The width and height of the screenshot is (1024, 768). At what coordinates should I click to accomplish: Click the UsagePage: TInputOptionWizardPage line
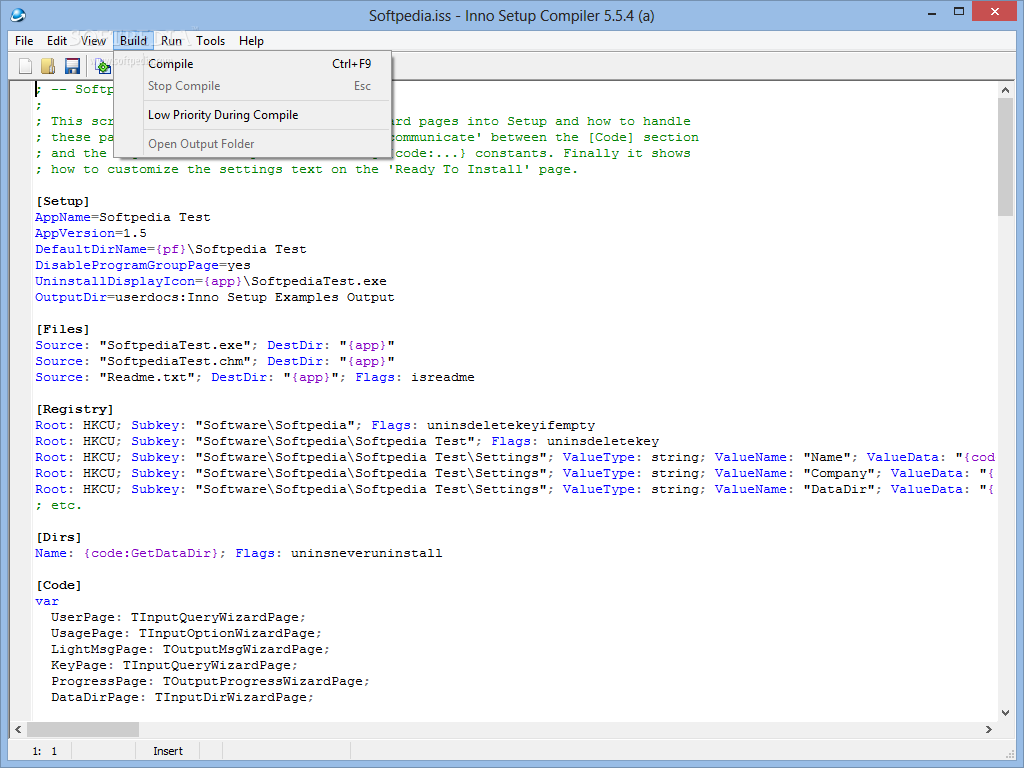click(186, 633)
